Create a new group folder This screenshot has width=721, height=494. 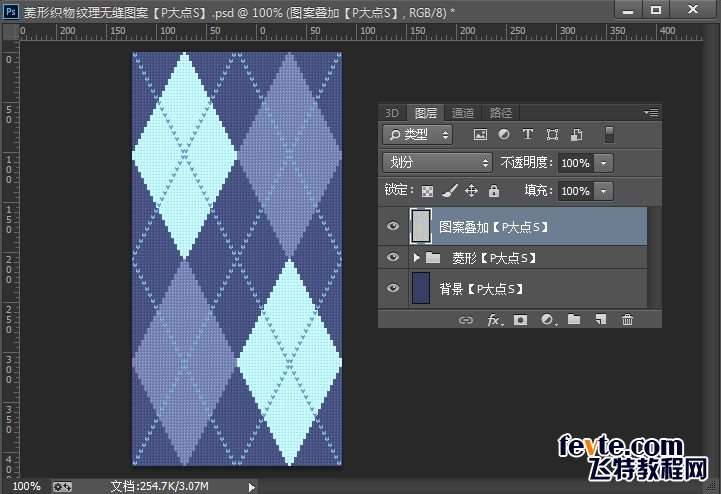pyautogui.click(x=574, y=319)
